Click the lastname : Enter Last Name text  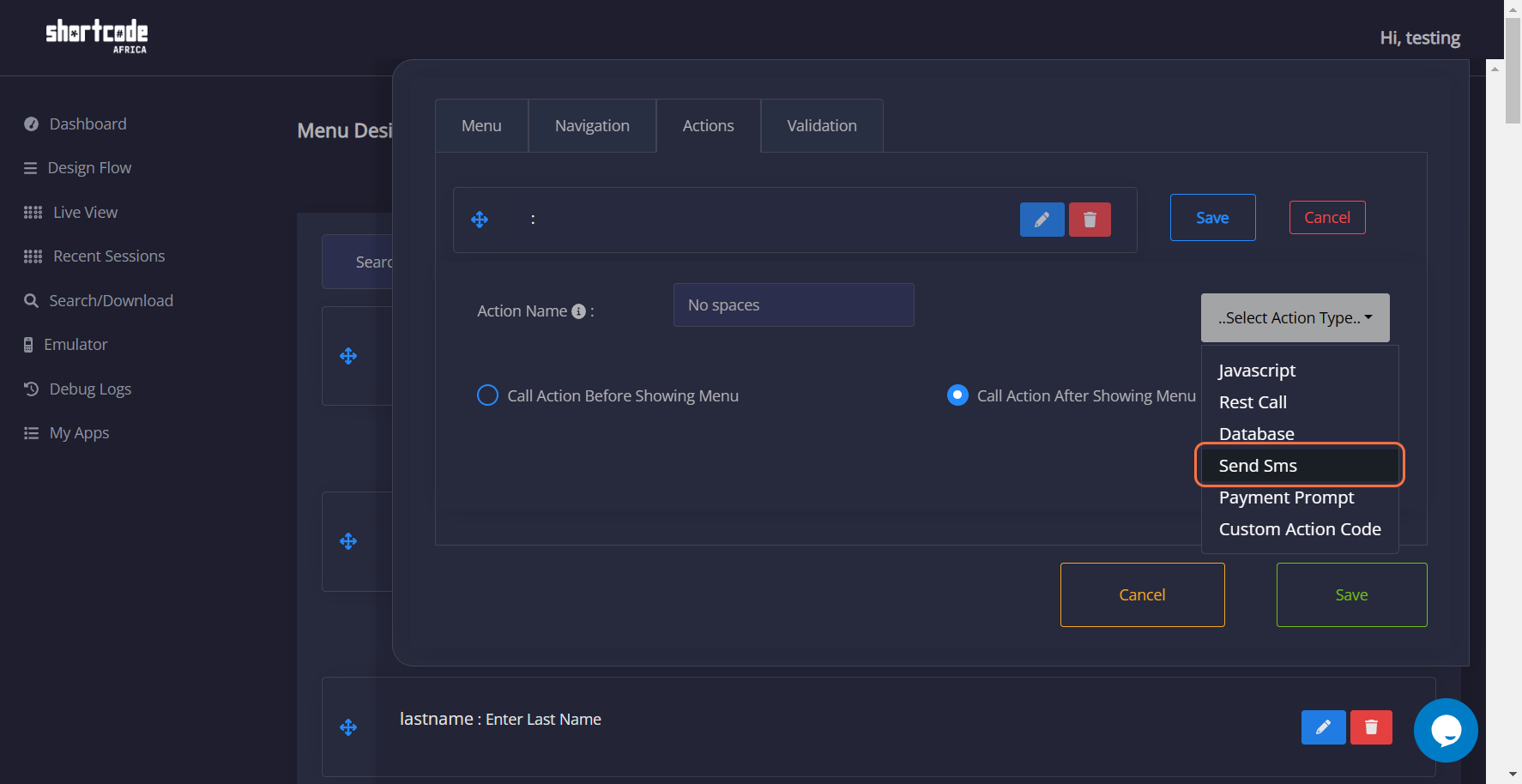pyautogui.click(x=500, y=720)
